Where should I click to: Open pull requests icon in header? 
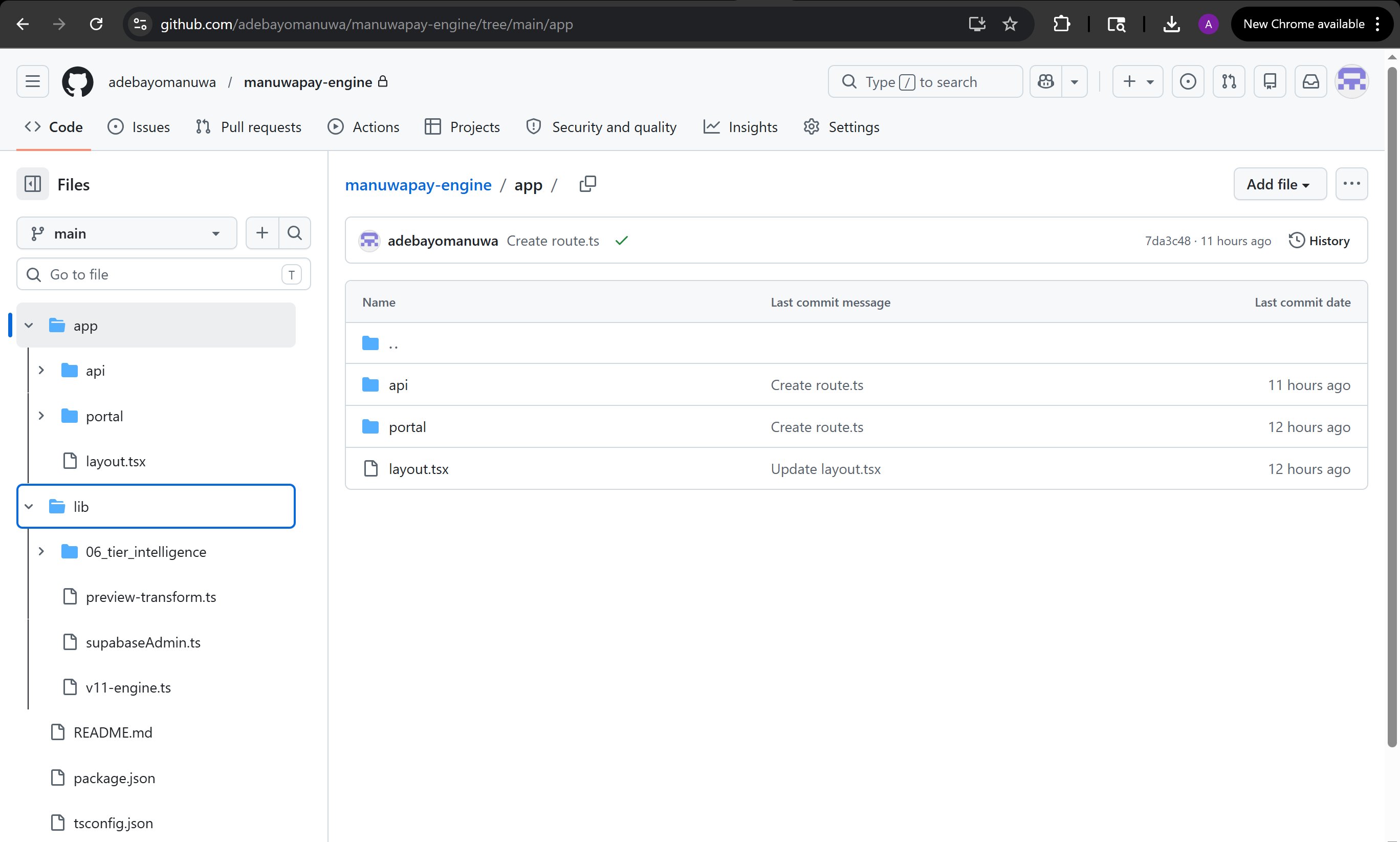[x=1229, y=82]
